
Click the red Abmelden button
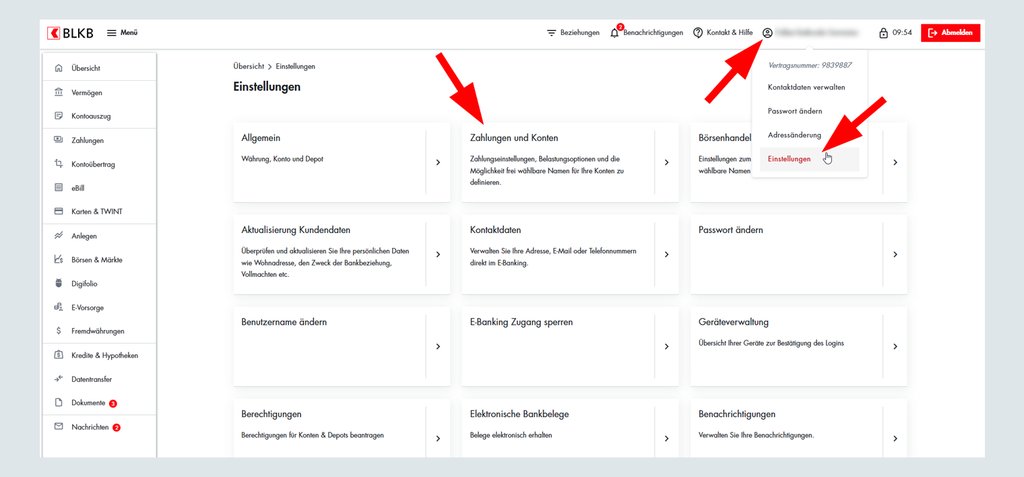point(950,33)
